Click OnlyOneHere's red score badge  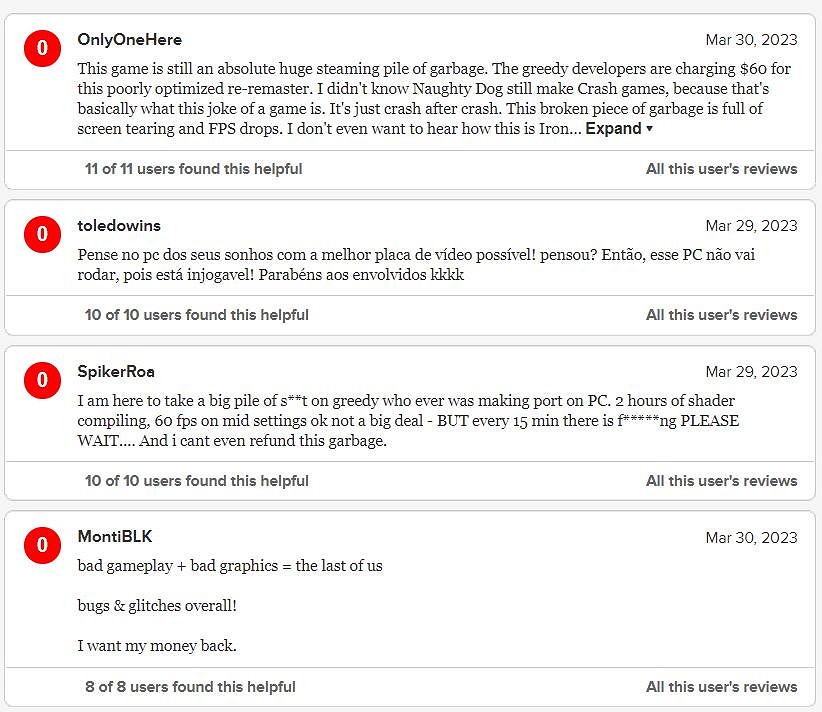(x=42, y=48)
